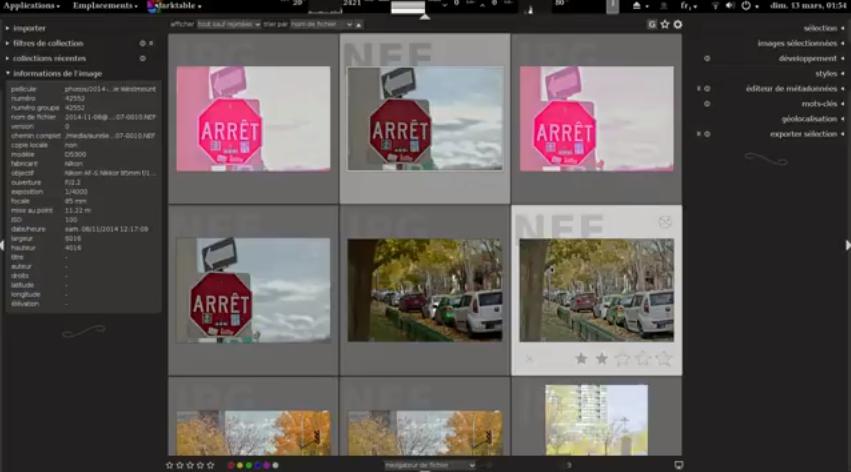Set third star rating on highlighted thumbnail
Image resolution: width=851 pixels, height=472 pixels.
pyautogui.click(x=623, y=359)
